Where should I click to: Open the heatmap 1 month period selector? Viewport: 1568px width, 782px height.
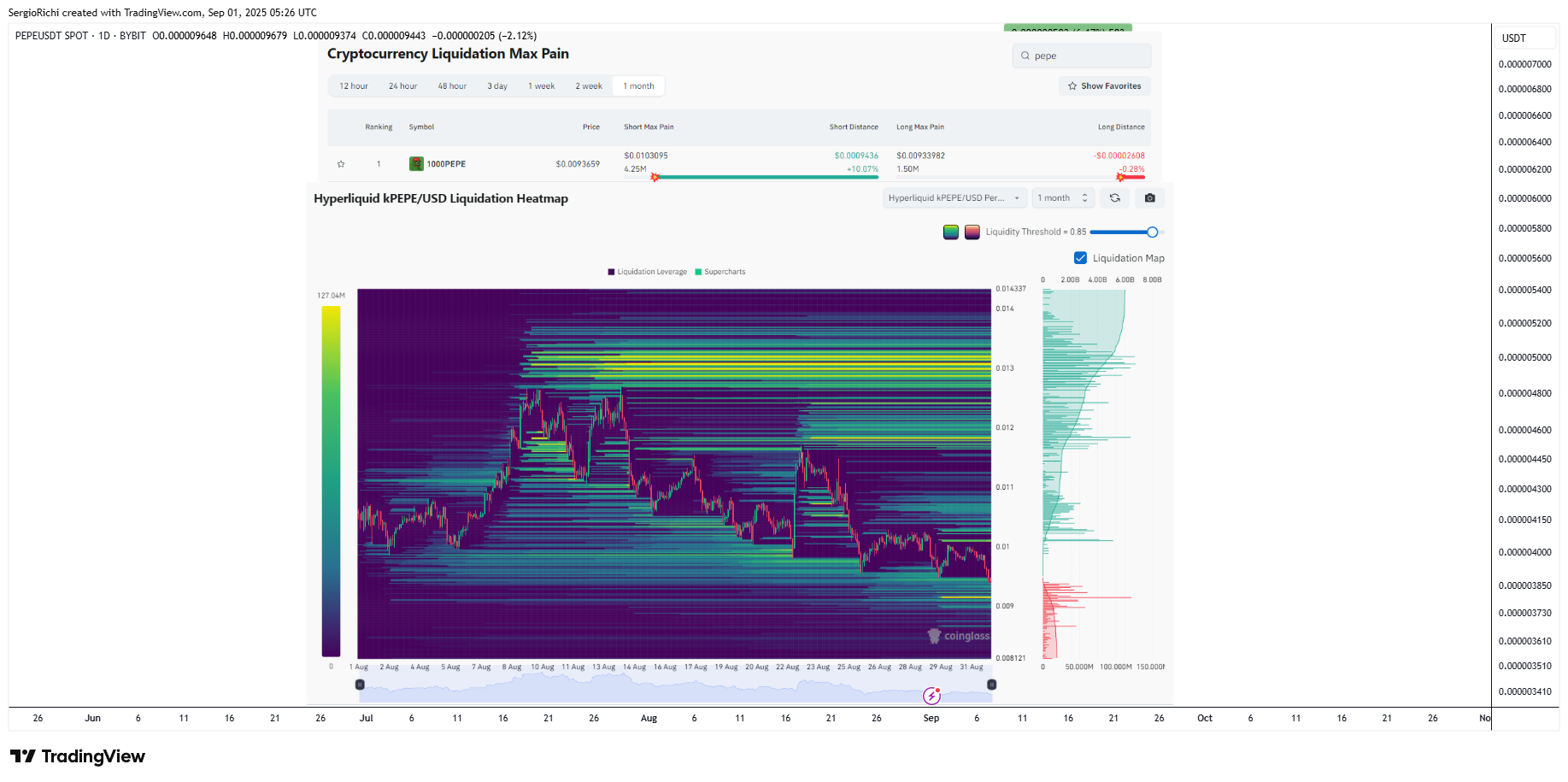point(1062,197)
